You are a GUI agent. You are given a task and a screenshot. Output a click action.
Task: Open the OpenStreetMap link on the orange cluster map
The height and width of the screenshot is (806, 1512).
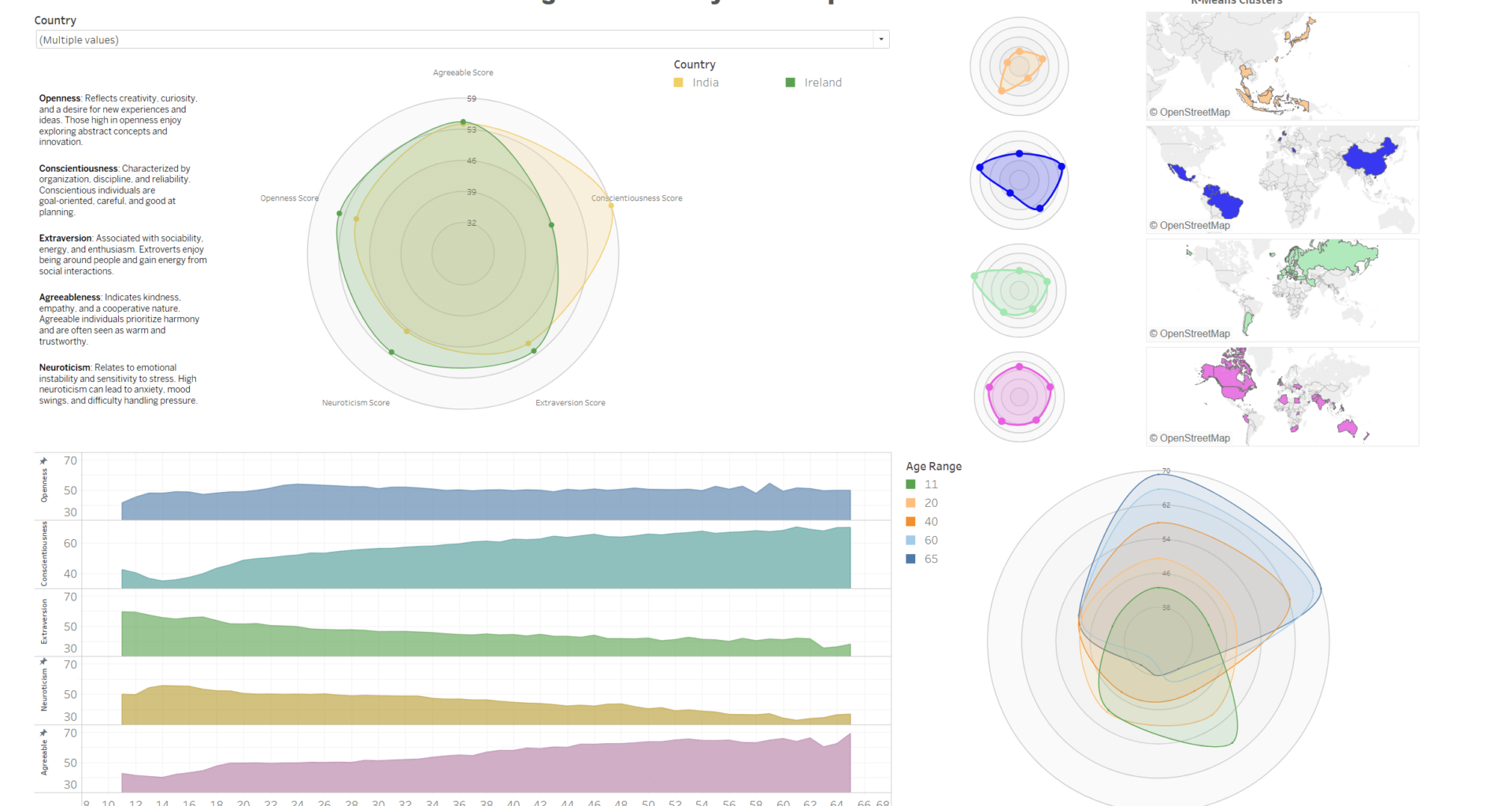pos(1190,112)
